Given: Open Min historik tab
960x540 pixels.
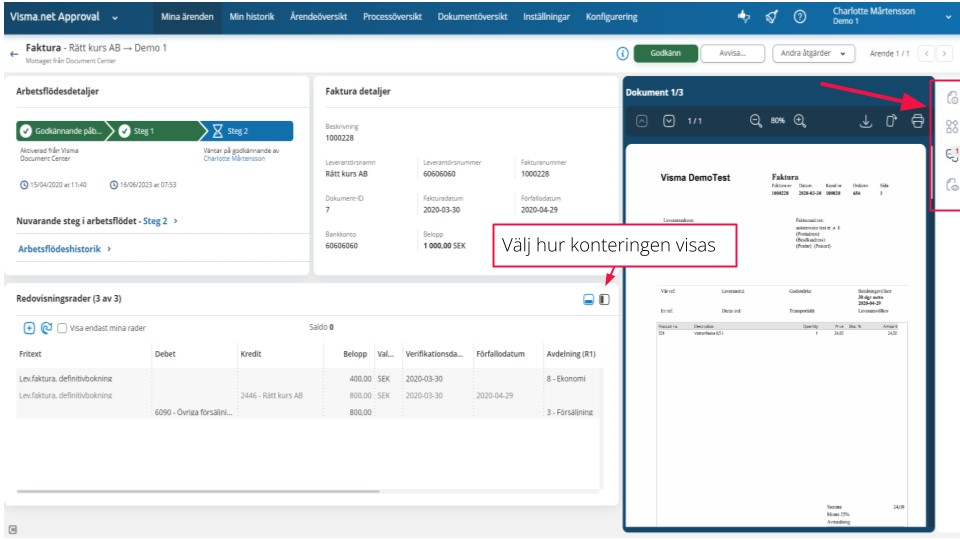Looking at the screenshot, I should tap(252, 17).
